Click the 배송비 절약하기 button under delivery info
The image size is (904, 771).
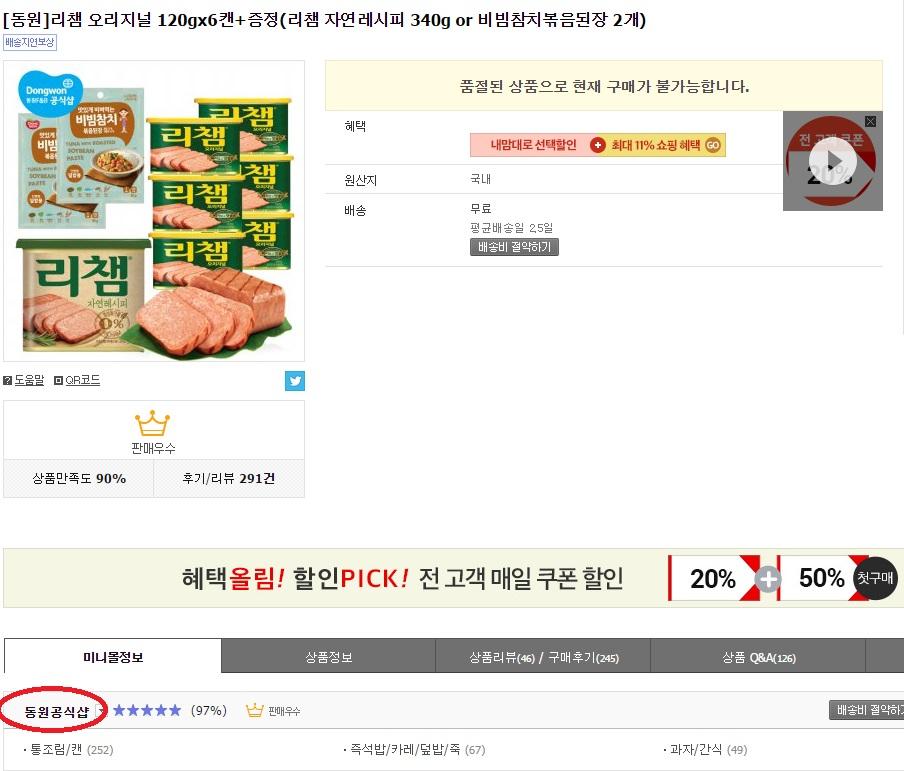tap(514, 247)
